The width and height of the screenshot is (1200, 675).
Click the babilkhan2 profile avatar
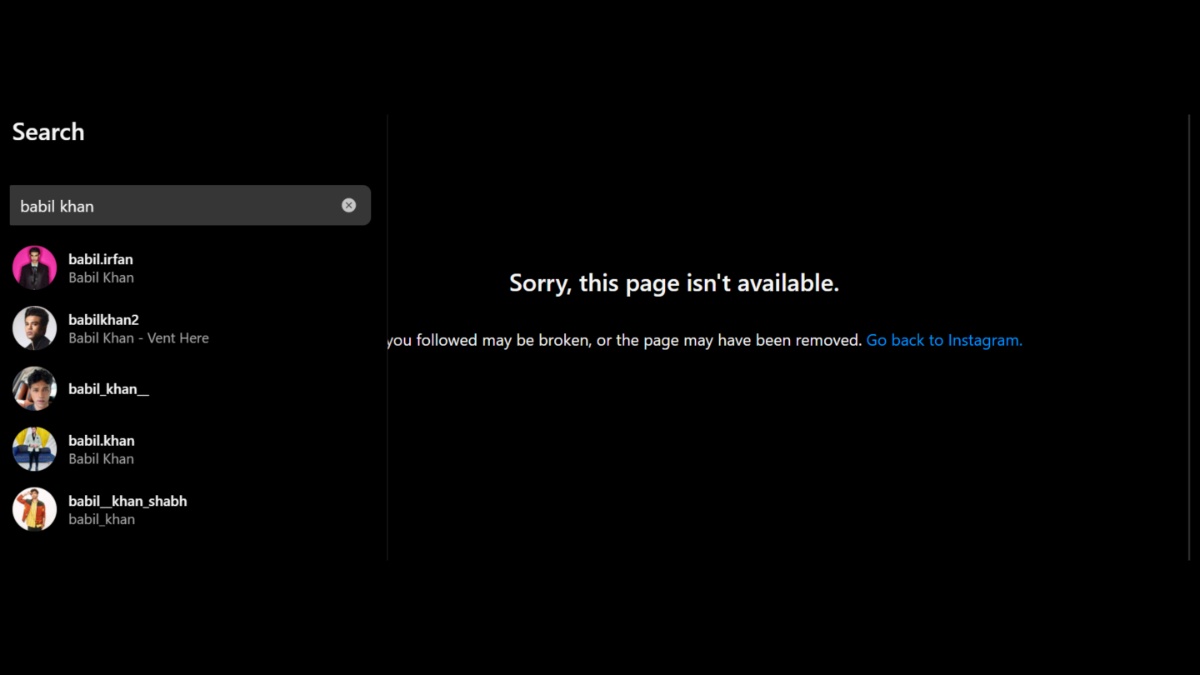(34, 328)
